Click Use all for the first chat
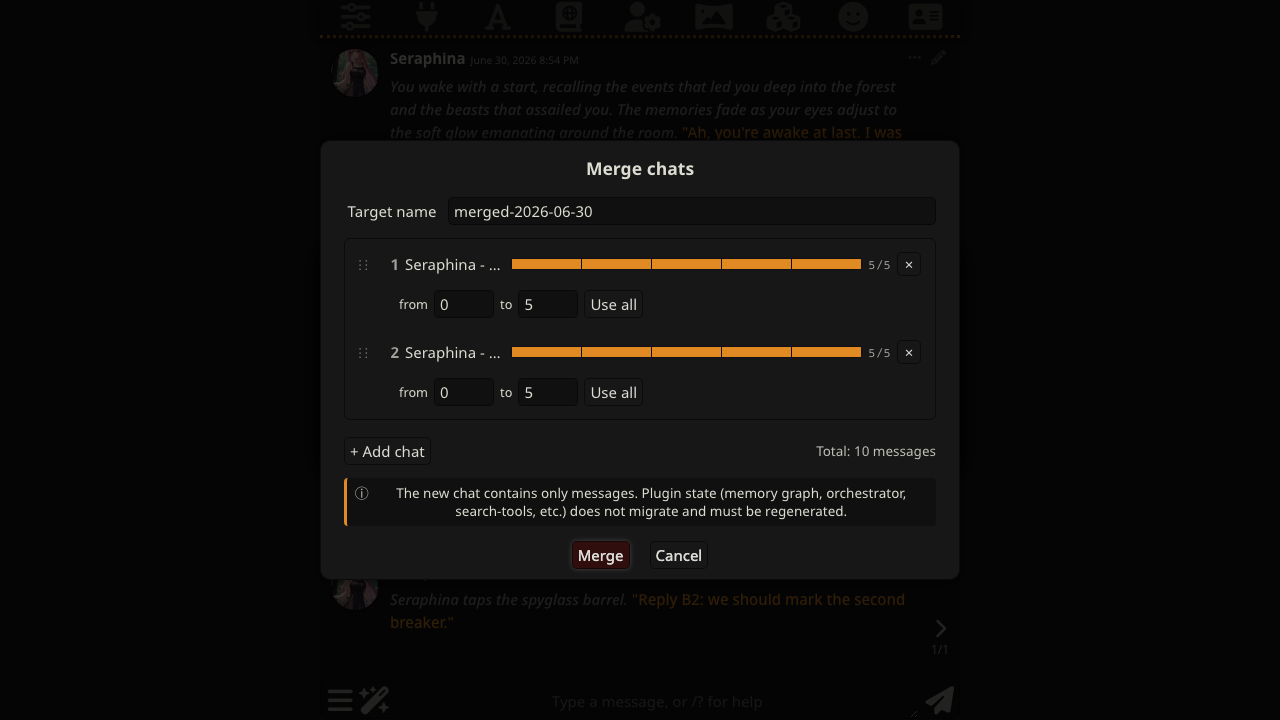 613,304
